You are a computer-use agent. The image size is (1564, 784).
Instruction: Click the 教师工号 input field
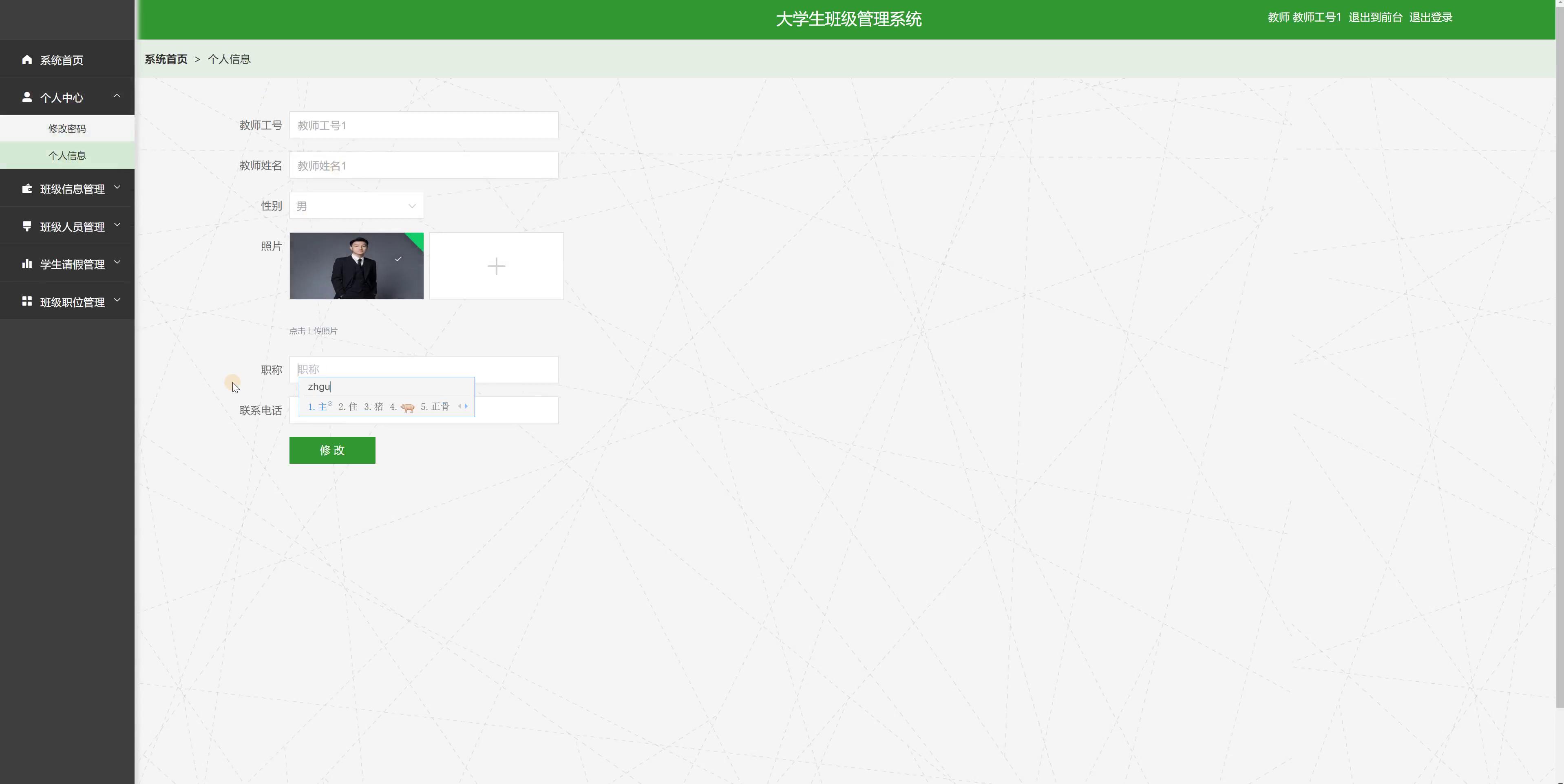424,125
